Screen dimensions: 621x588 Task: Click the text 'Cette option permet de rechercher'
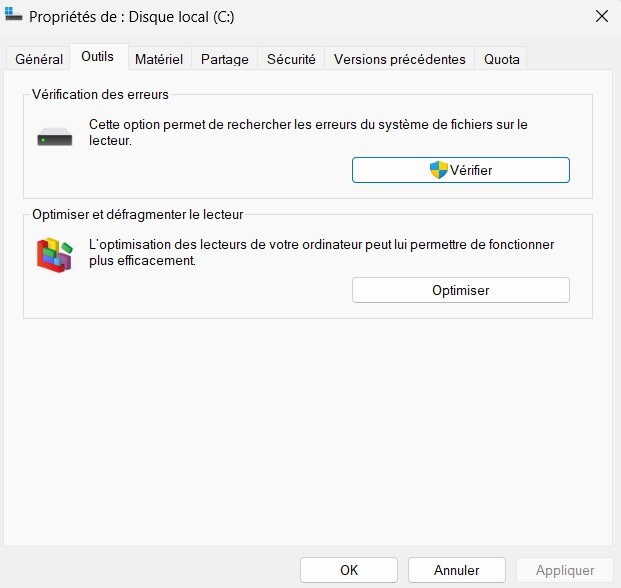190,124
